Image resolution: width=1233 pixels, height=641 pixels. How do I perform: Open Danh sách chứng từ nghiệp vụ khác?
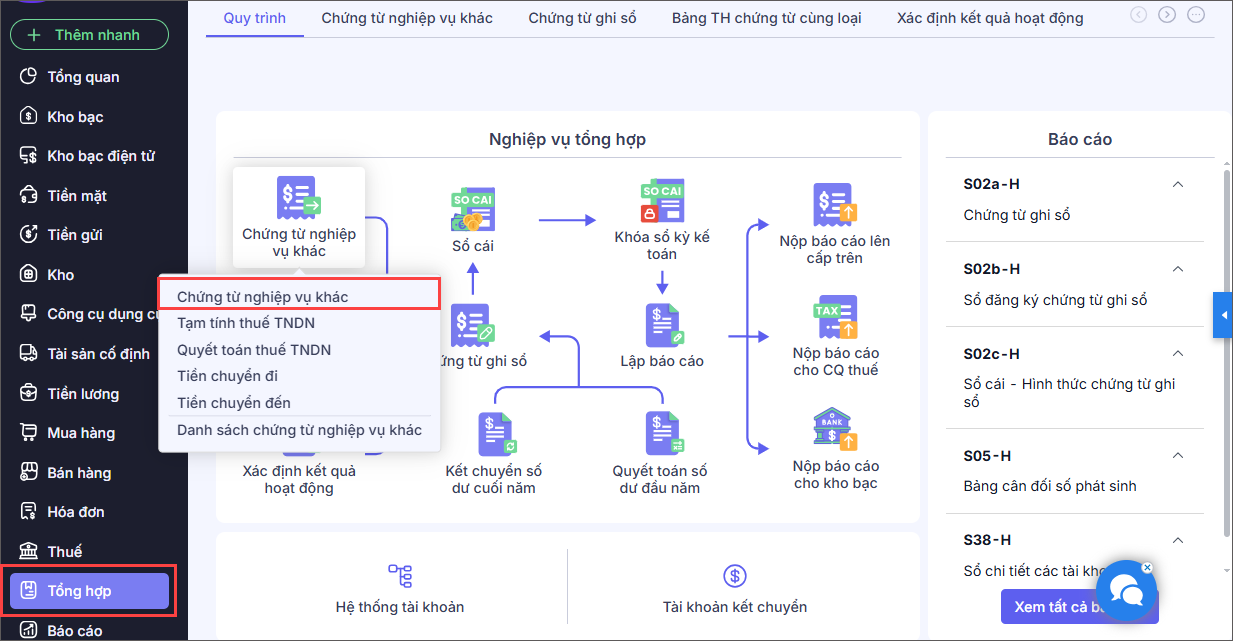coord(299,430)
